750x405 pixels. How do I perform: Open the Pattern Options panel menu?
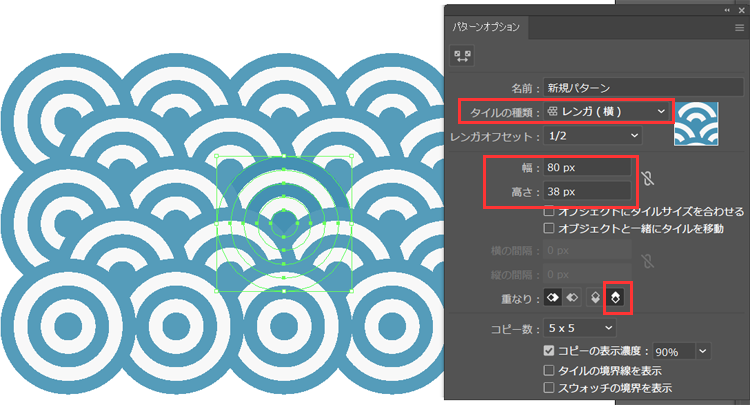point(739,28)
